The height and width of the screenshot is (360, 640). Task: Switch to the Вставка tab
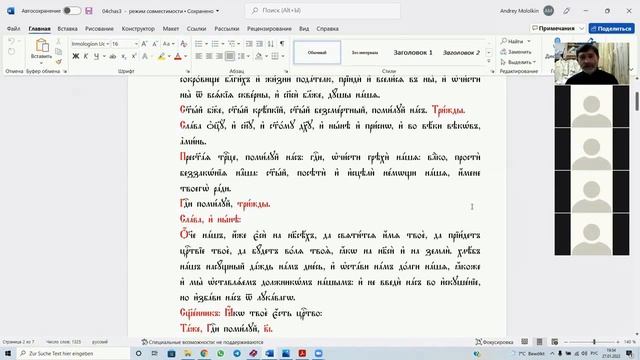point(67,29)
